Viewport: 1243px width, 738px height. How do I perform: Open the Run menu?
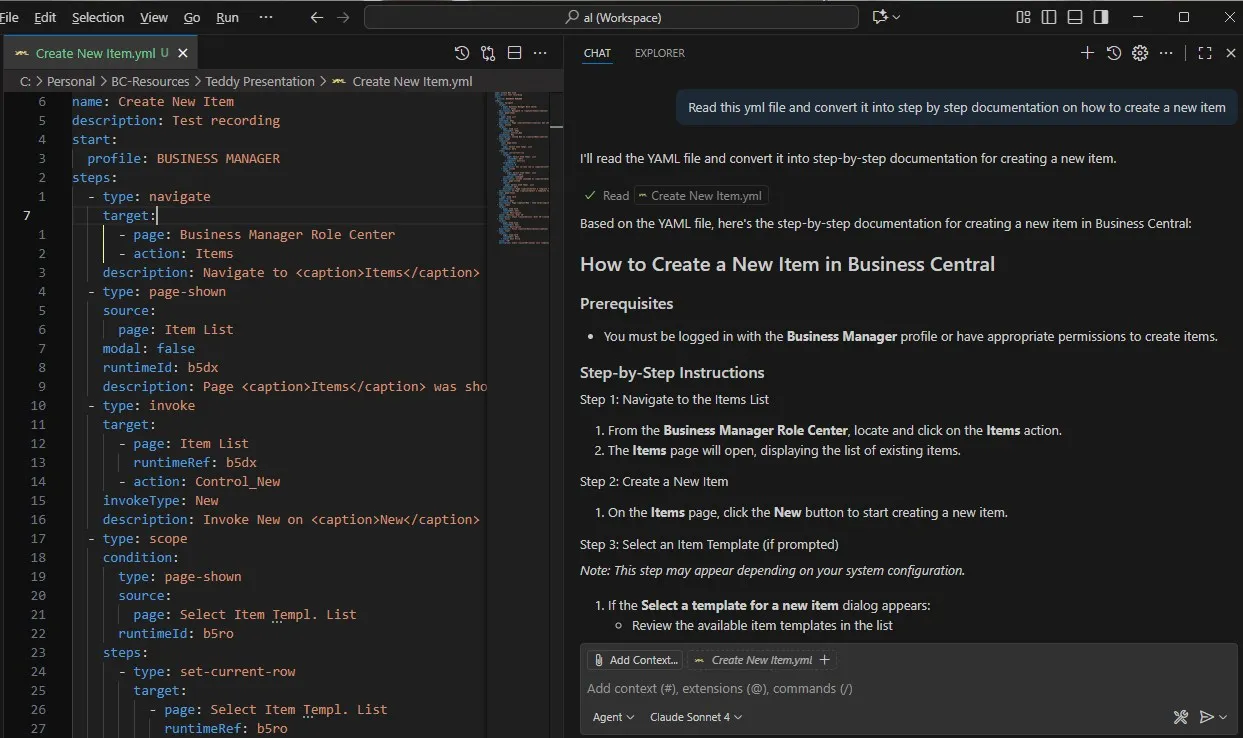pos(228,17)
